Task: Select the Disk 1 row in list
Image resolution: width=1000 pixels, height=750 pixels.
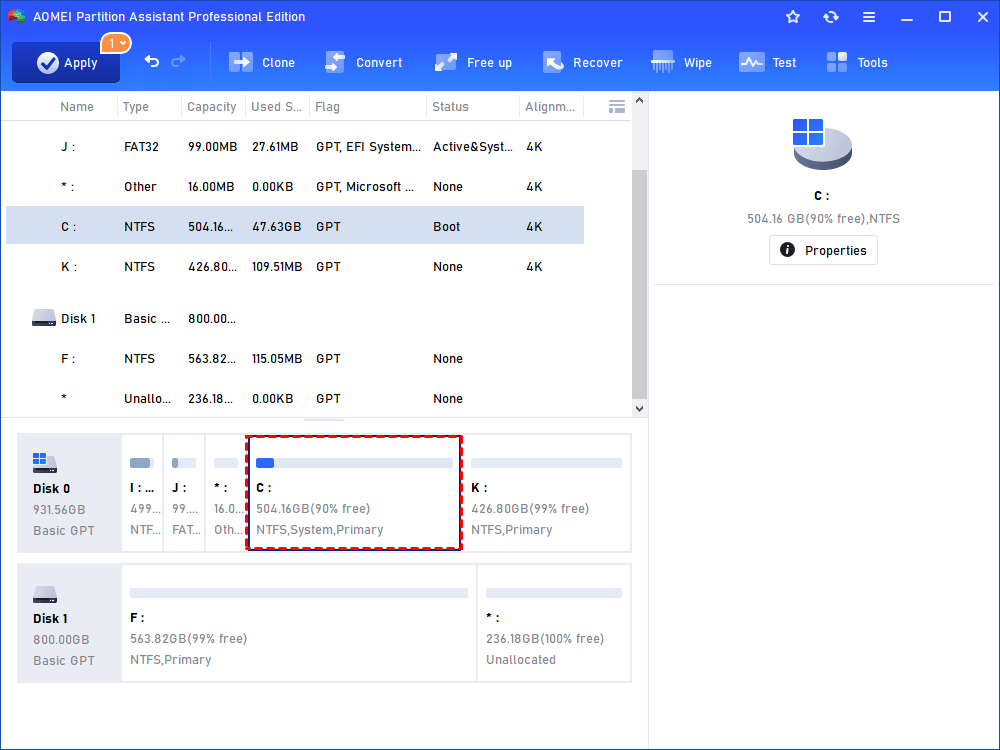Action: (x=295, y=318)
